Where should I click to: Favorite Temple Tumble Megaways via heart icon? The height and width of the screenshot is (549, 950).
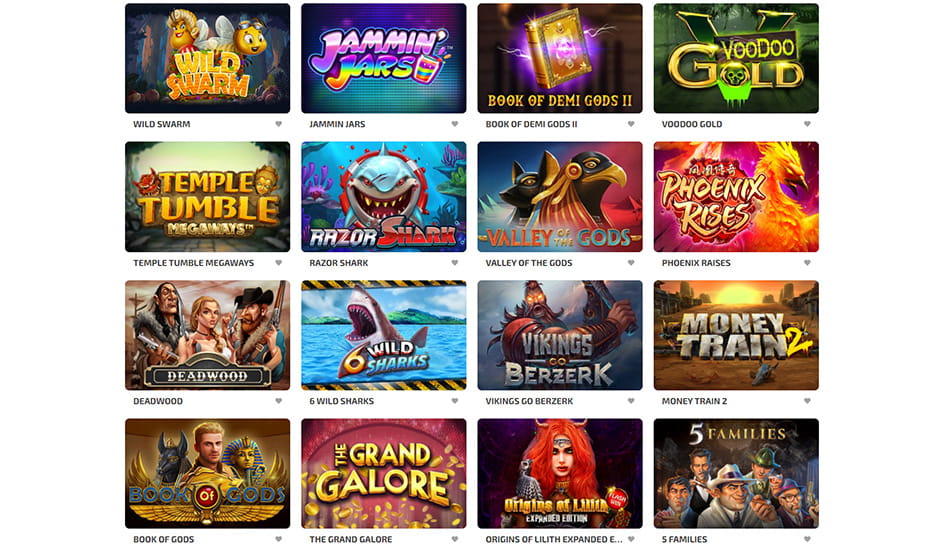[x=279, y=263]
